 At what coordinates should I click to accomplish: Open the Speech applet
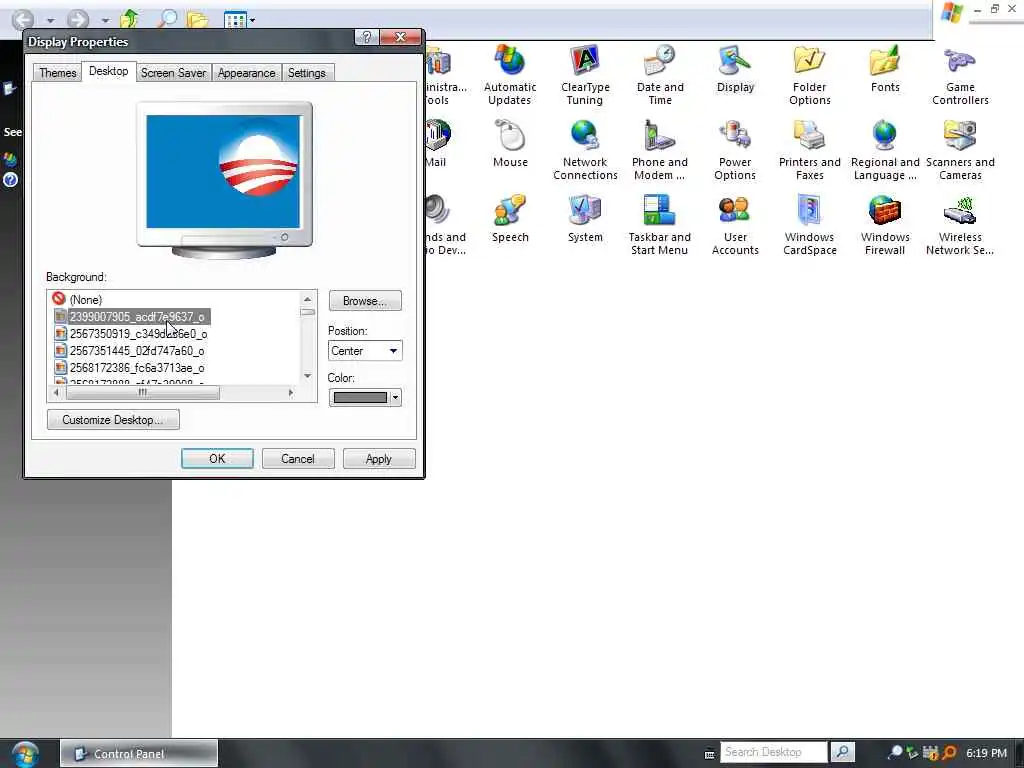tap(510, 219)
